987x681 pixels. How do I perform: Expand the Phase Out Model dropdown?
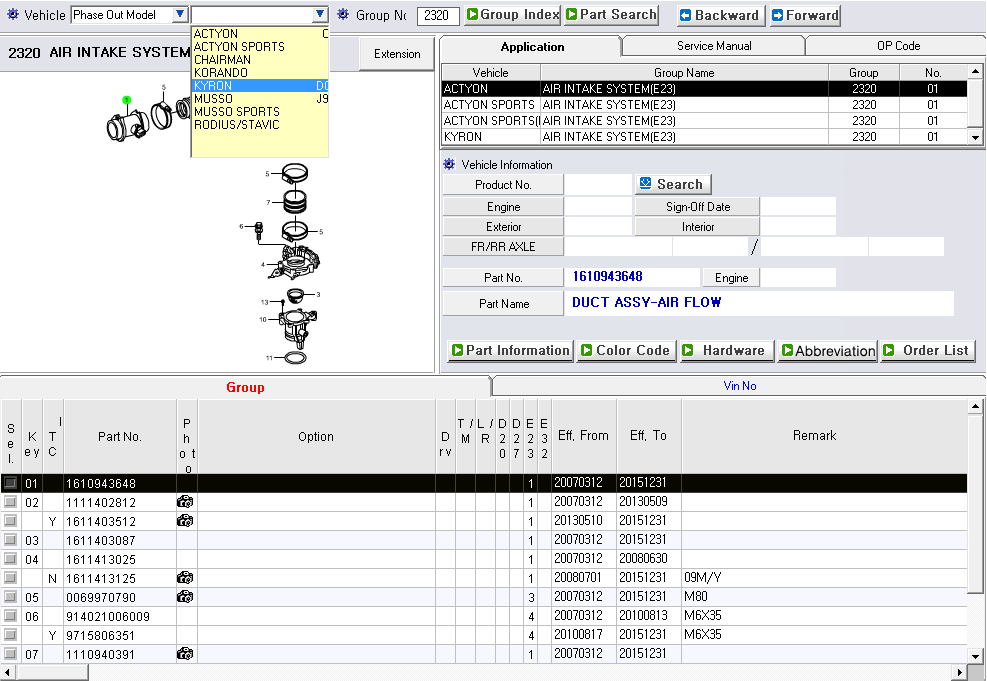(x=179, y=15)
